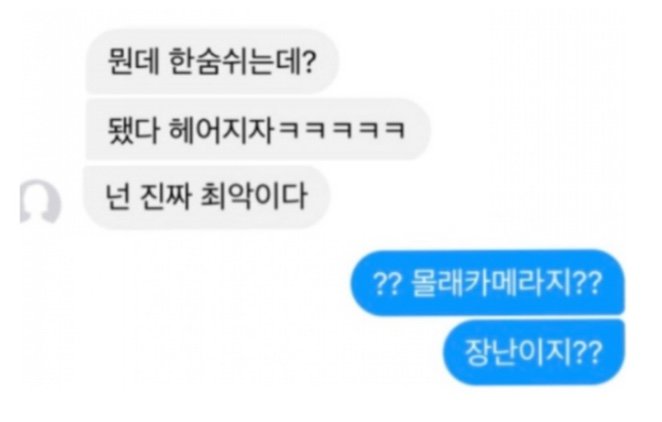Click the word '헤어지자' in the second bubble
This screenshot has width=662, height=422.
(x=221, y=129)
